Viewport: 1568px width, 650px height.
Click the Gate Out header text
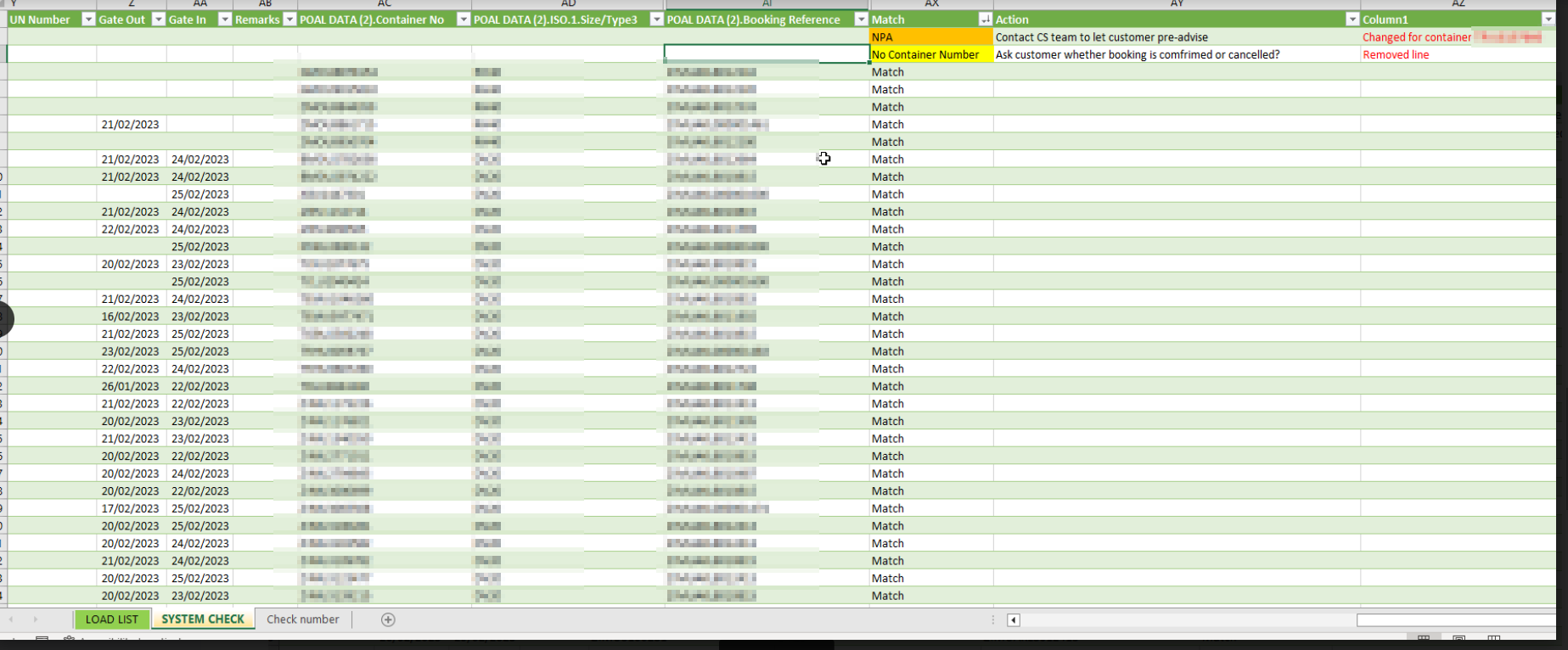(122, 20)
